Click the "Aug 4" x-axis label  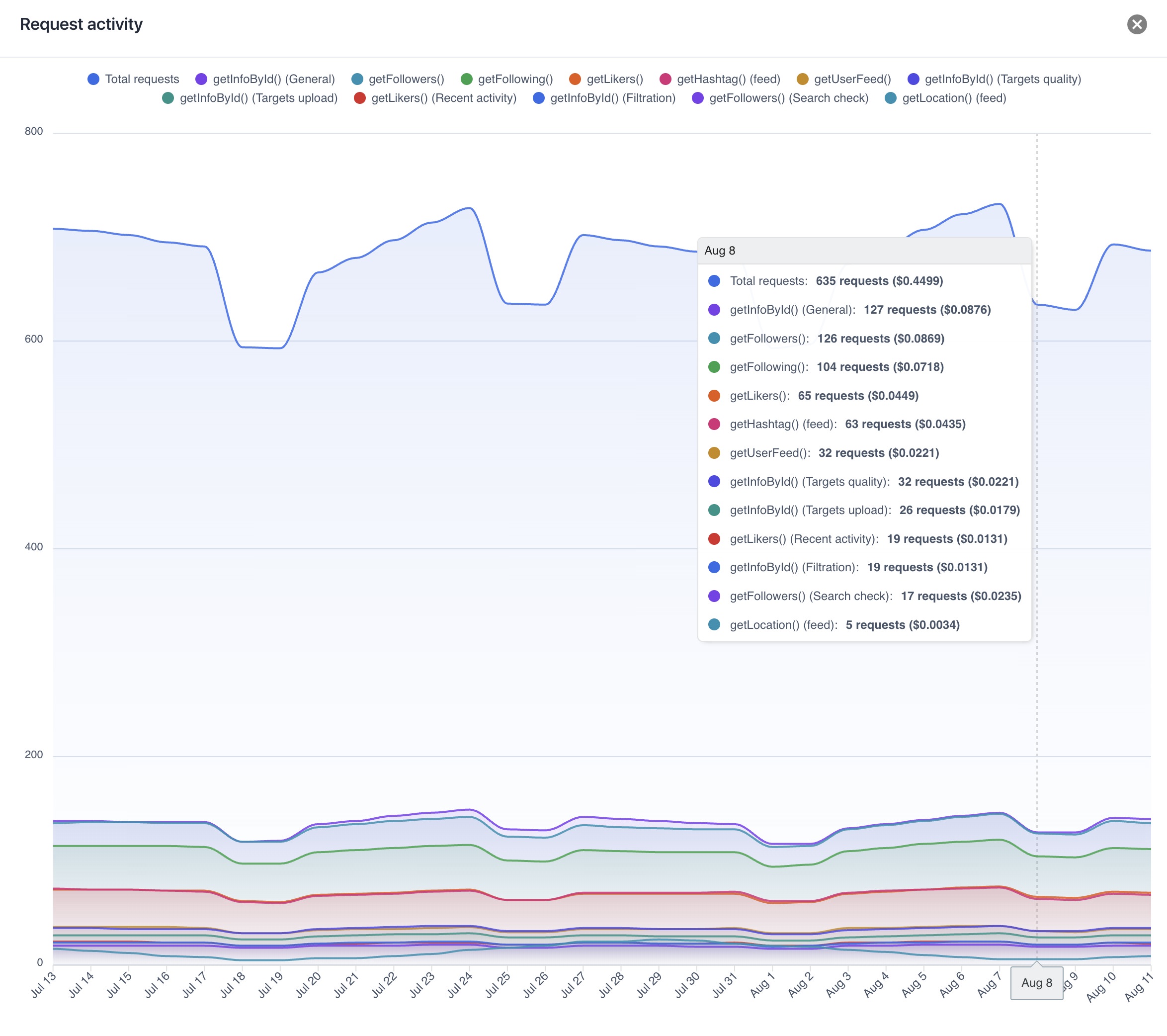click(876, 985)
